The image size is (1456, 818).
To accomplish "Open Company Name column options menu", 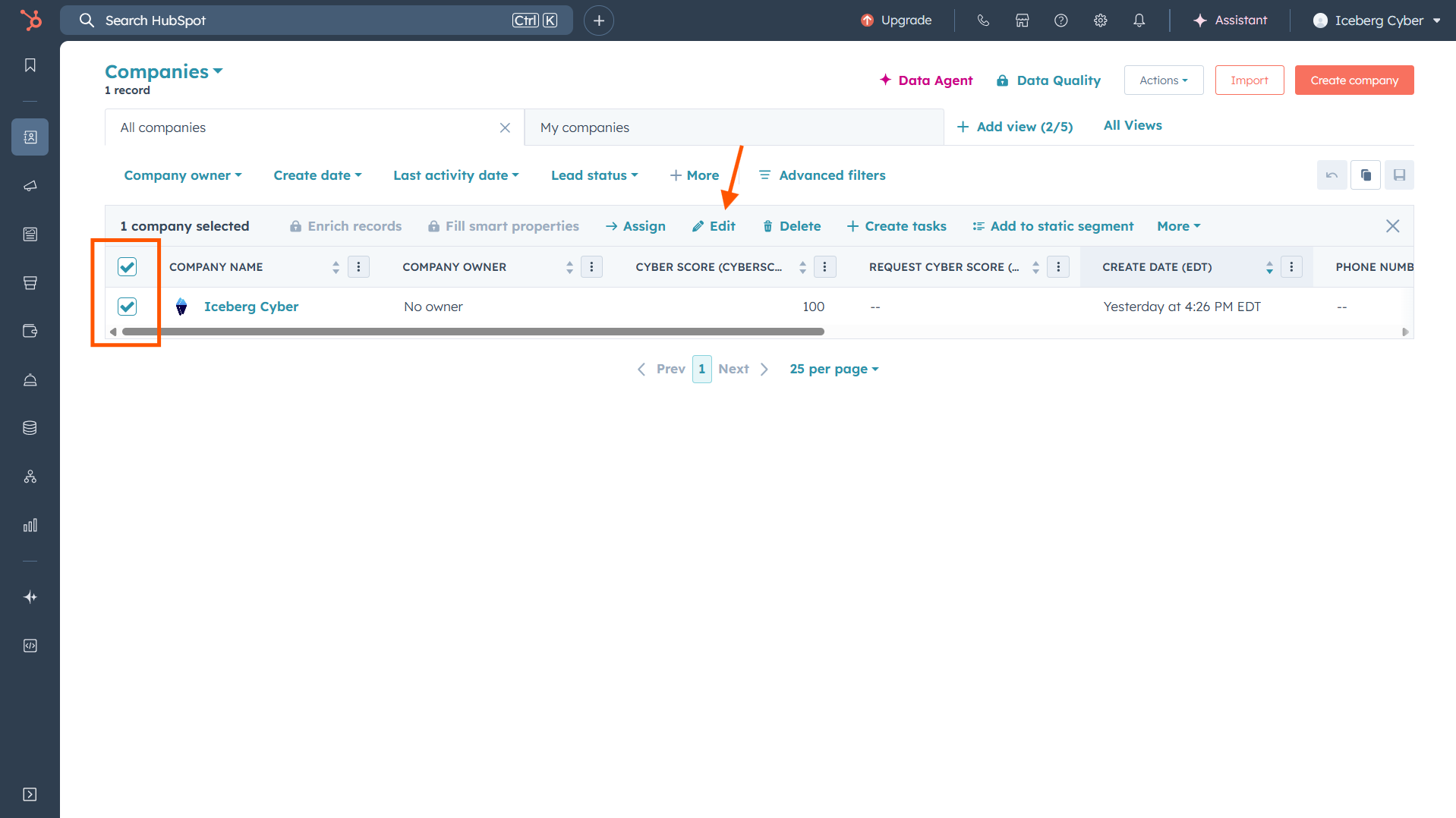I will 359,267.
